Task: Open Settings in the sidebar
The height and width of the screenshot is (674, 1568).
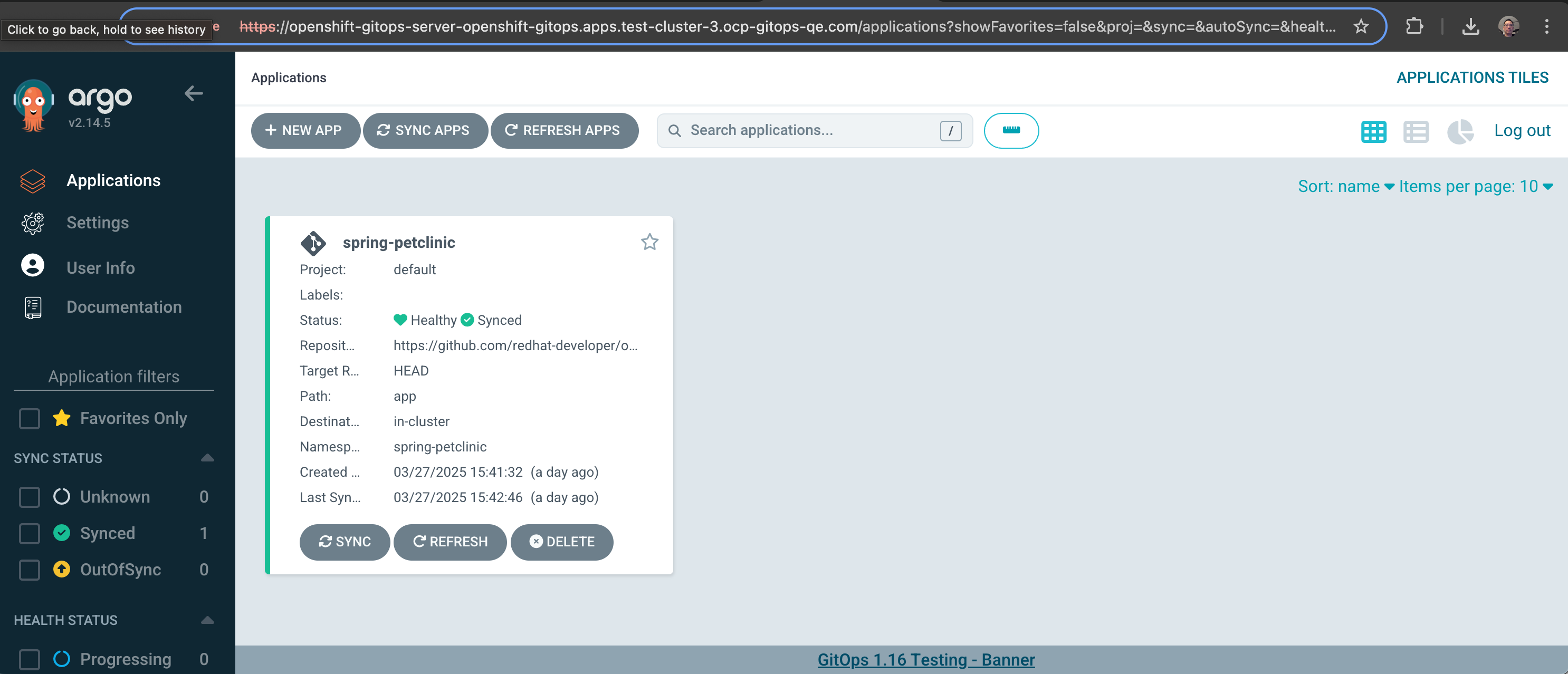Action: (98, 223)
